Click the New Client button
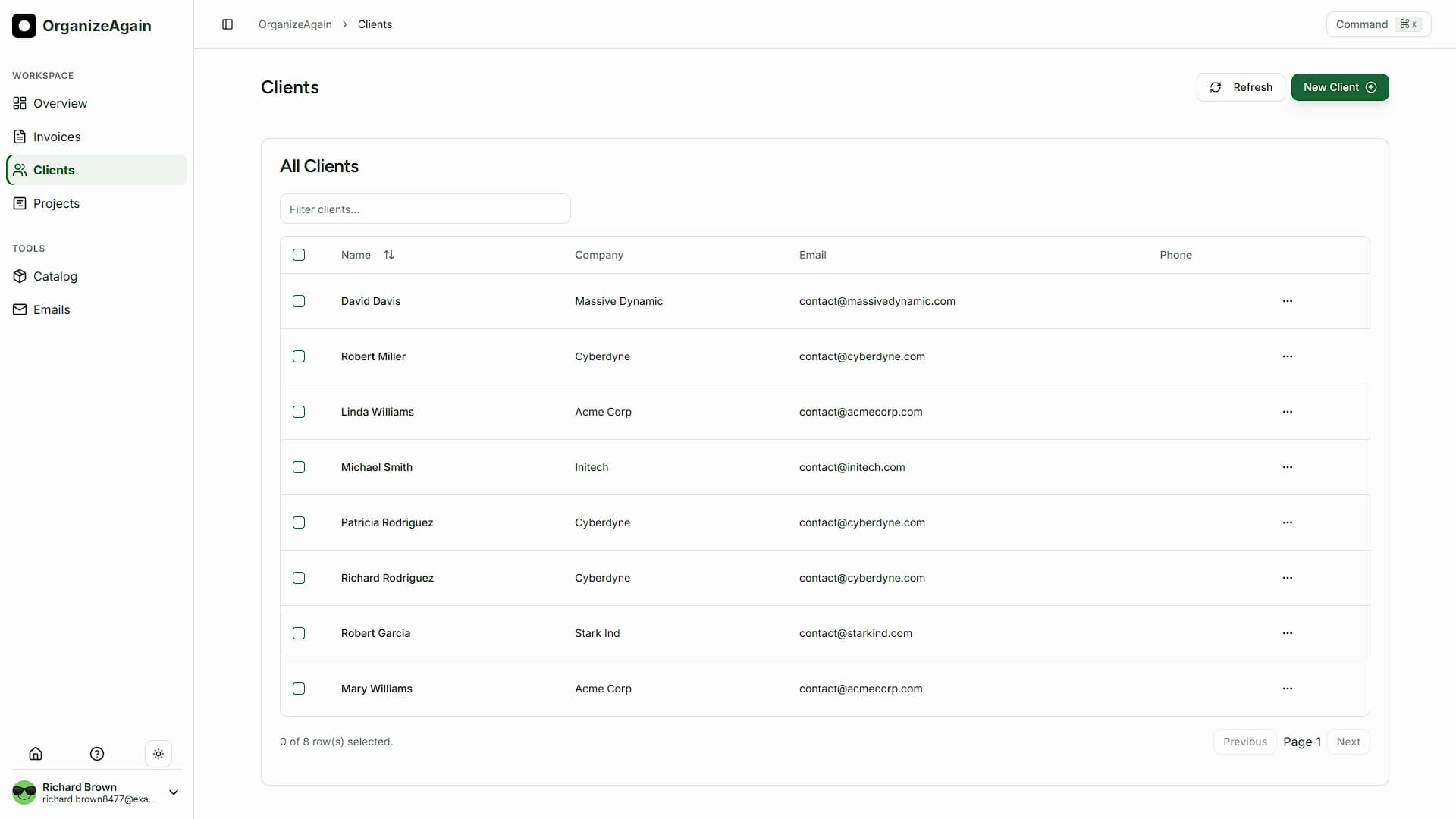The image size is (1456, 819). pyautogui.click(x=1339, y=87)
